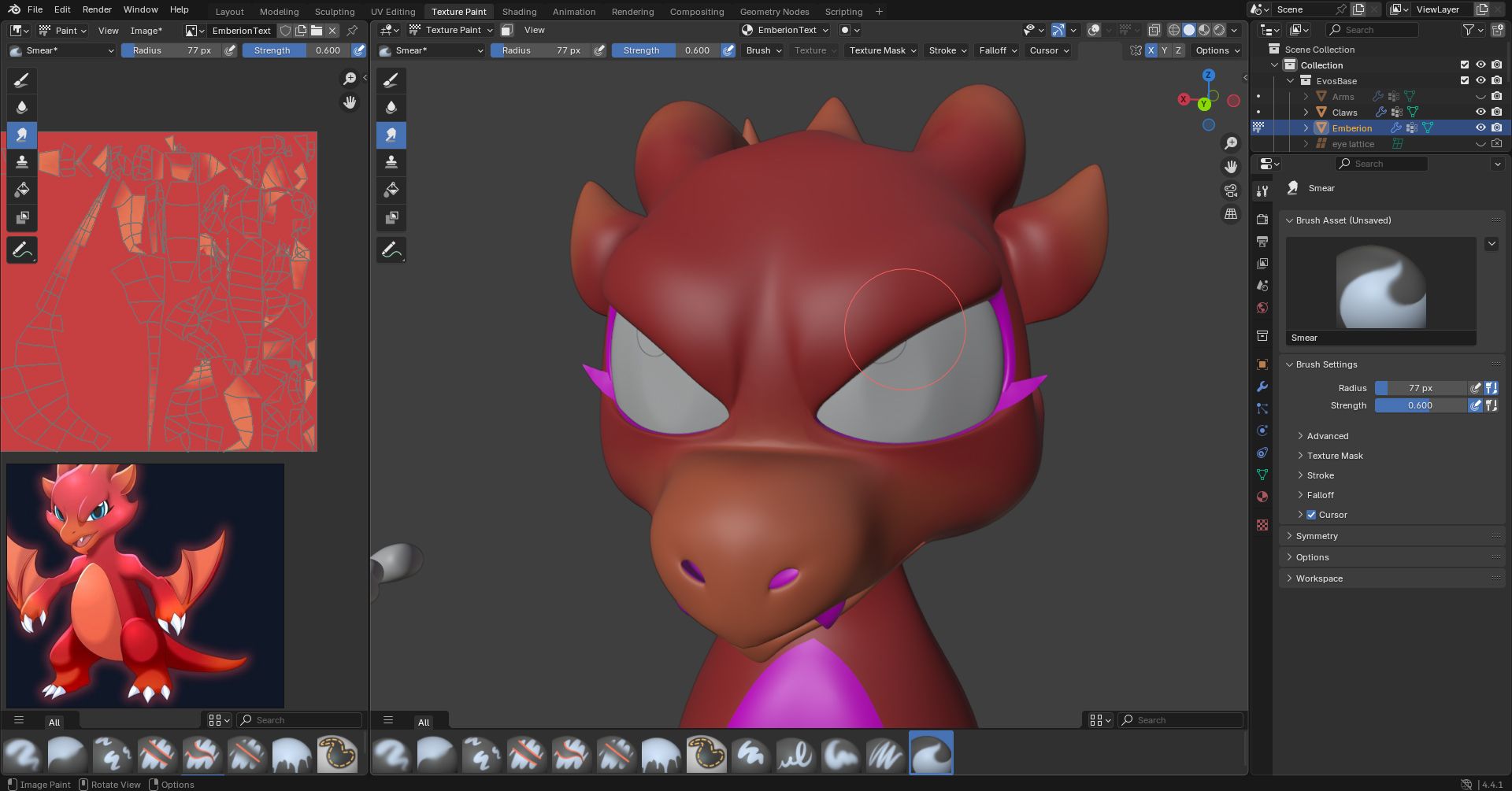Screen dimensions: 1512x791
Task: Open the Falloff dropdown in the viewport header
Action: pos(997,50)
